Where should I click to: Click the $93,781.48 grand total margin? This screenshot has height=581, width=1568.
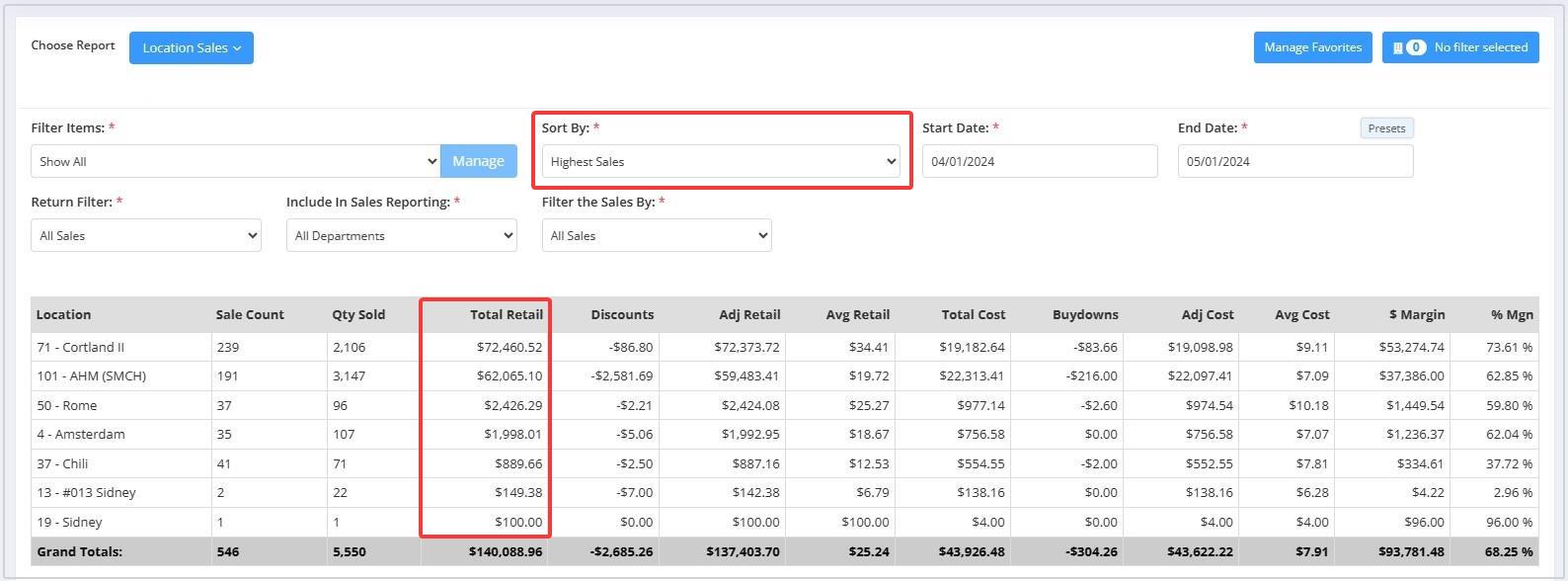point(1414,551)
